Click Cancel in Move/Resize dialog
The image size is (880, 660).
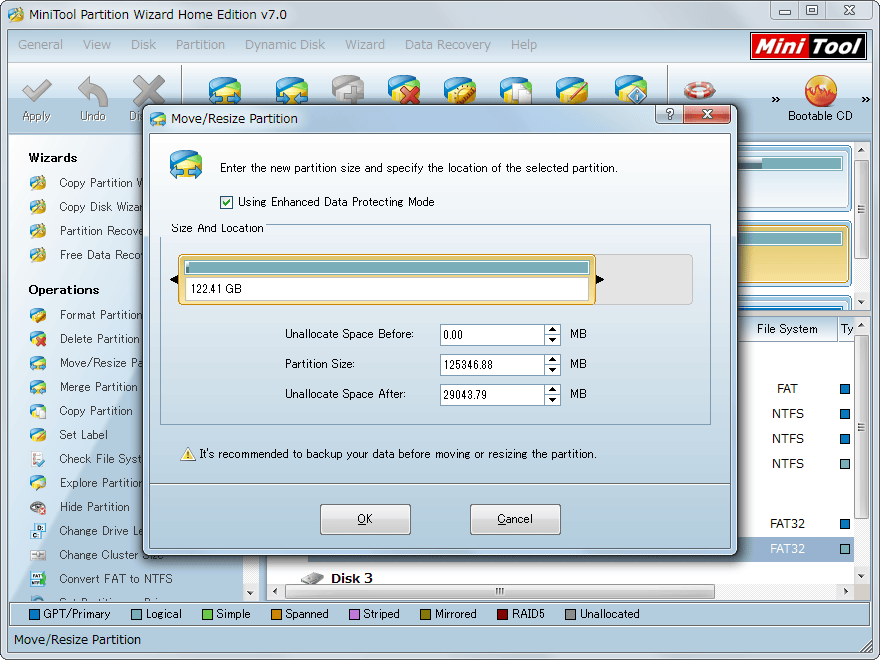(x=515, y=519)
